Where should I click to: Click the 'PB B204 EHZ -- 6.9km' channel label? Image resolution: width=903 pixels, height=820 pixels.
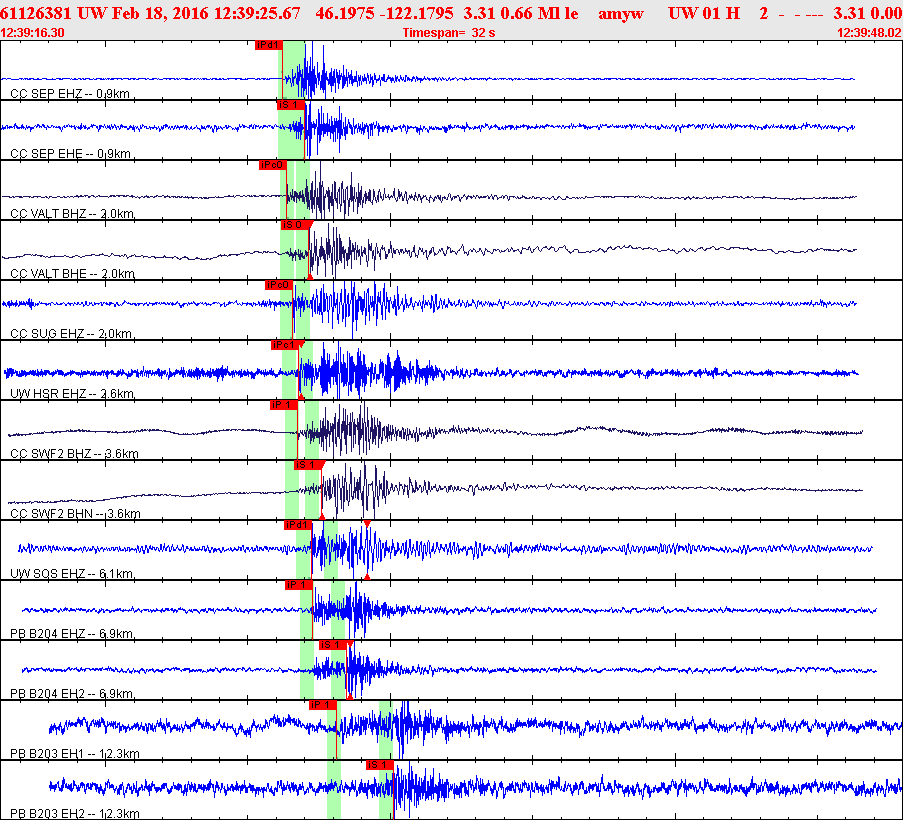[71, 633]
